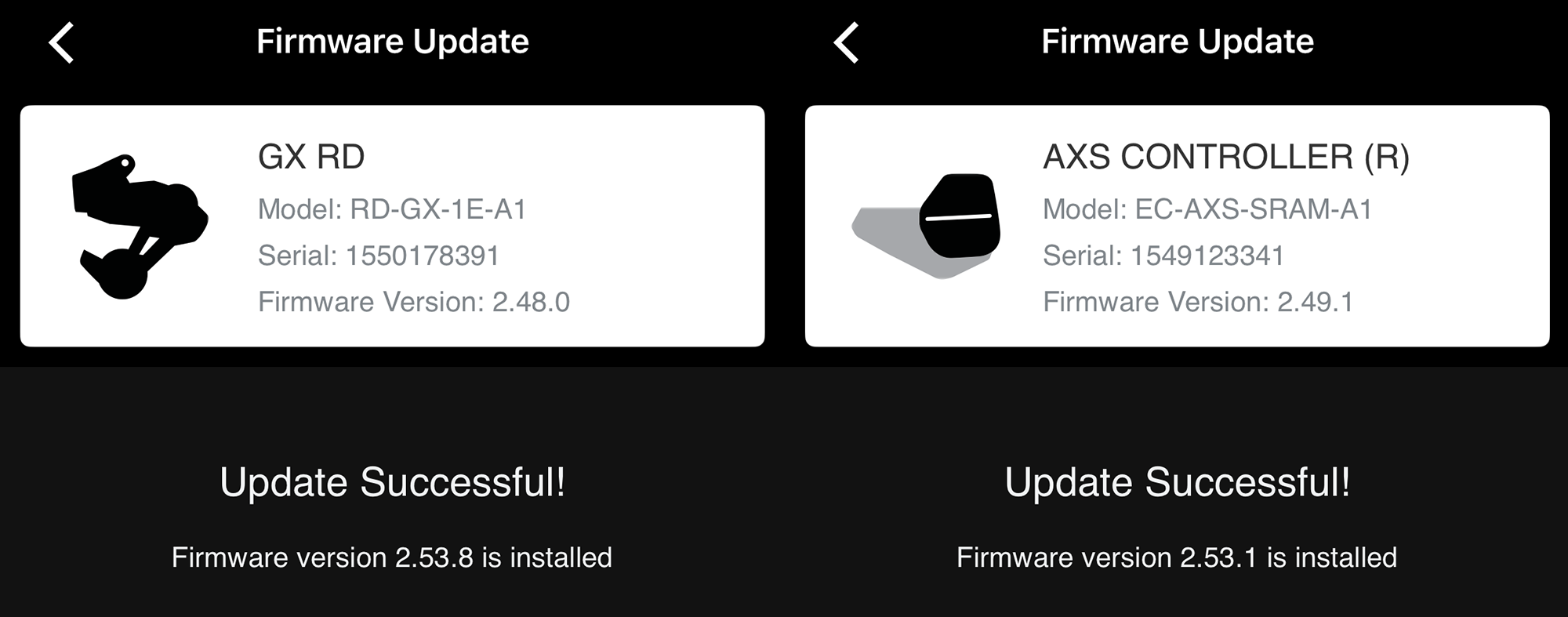Tap the AXS controller shifter icon
1568x617 pixels.
point(927,227)
